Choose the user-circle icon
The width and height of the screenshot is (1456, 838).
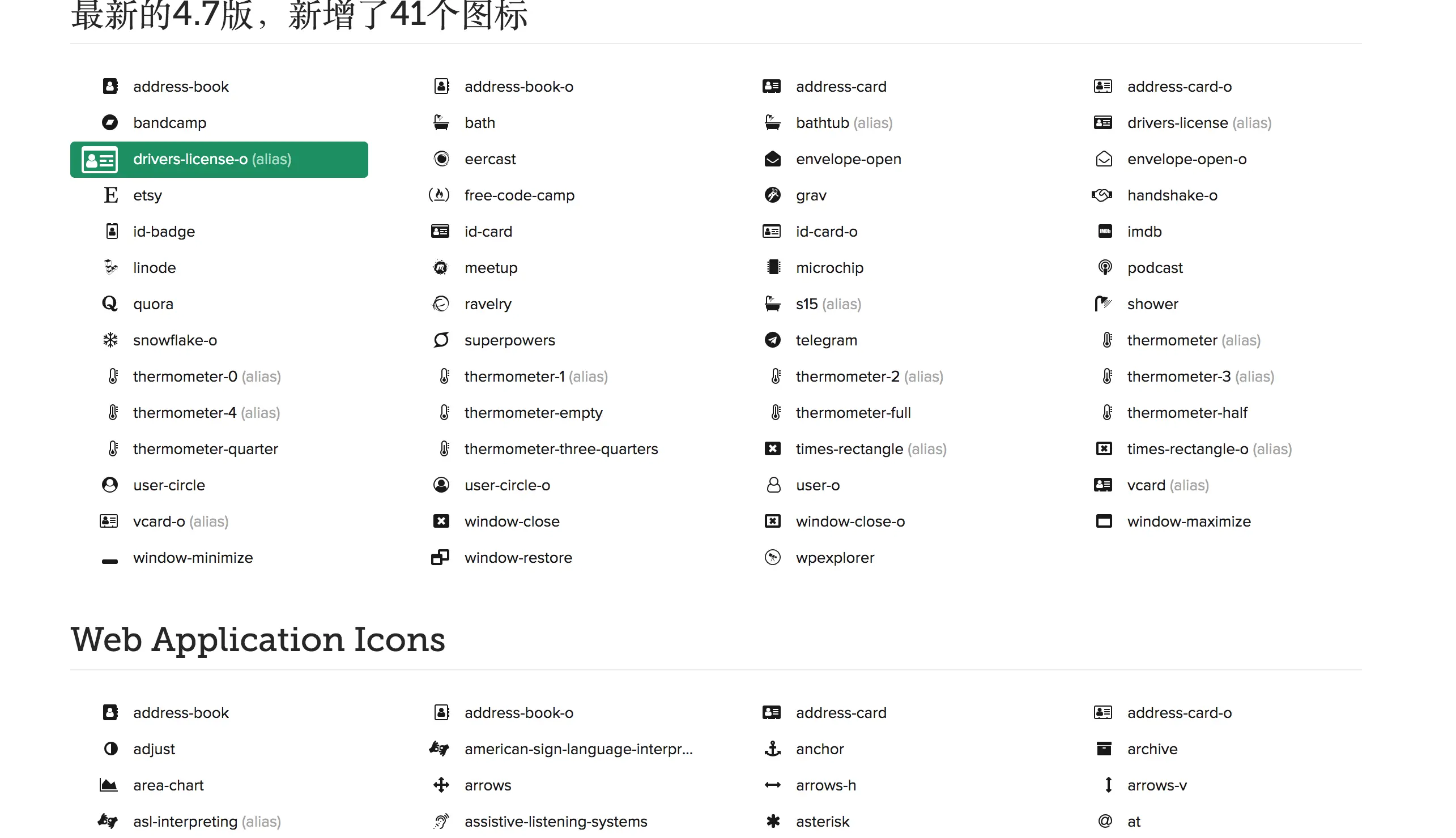point(109,485)
